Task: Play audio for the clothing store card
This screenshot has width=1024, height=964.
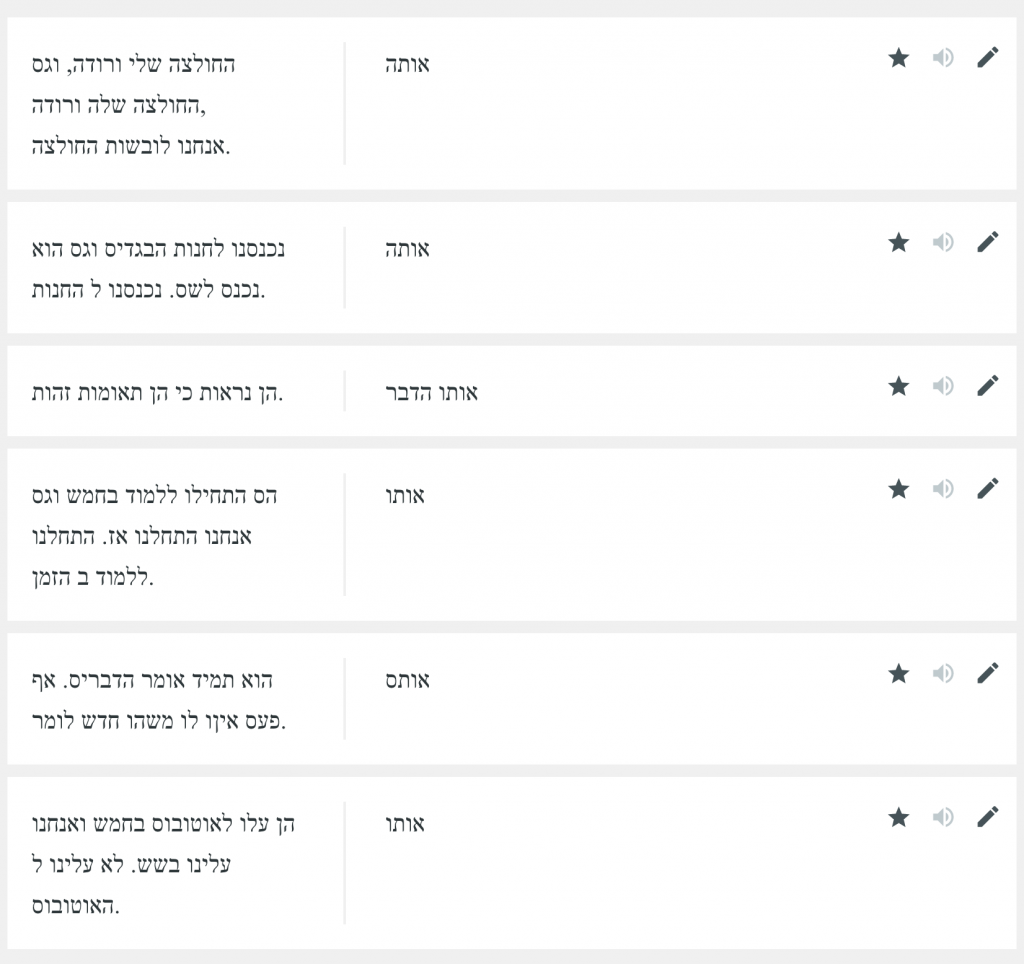Action: point(943,243)
